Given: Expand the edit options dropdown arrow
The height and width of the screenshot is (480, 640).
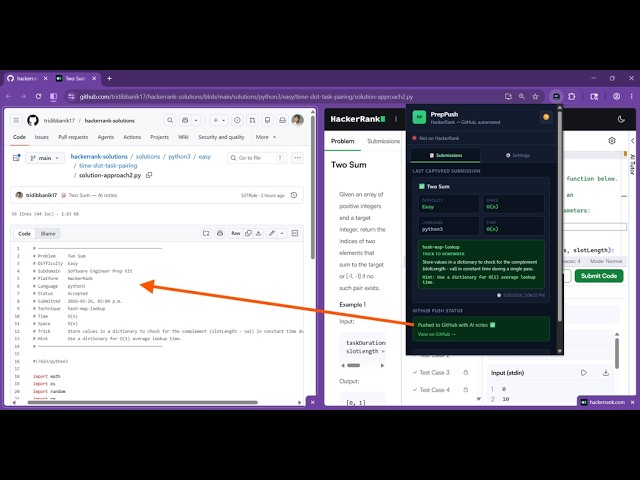Looking at the screenshot, I should click(x=282, y=233).
